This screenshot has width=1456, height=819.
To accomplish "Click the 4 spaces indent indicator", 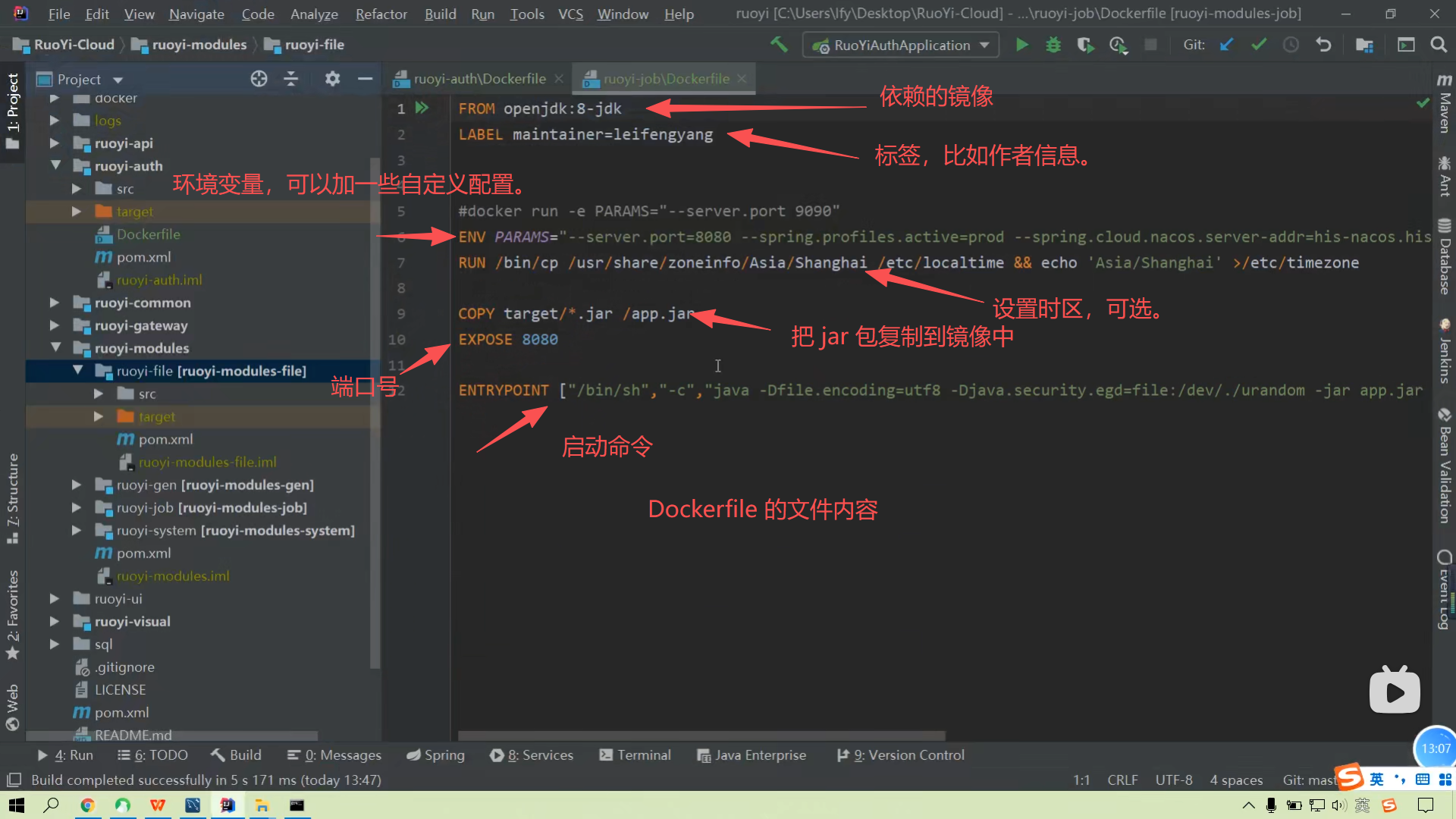I will 1236,780.
